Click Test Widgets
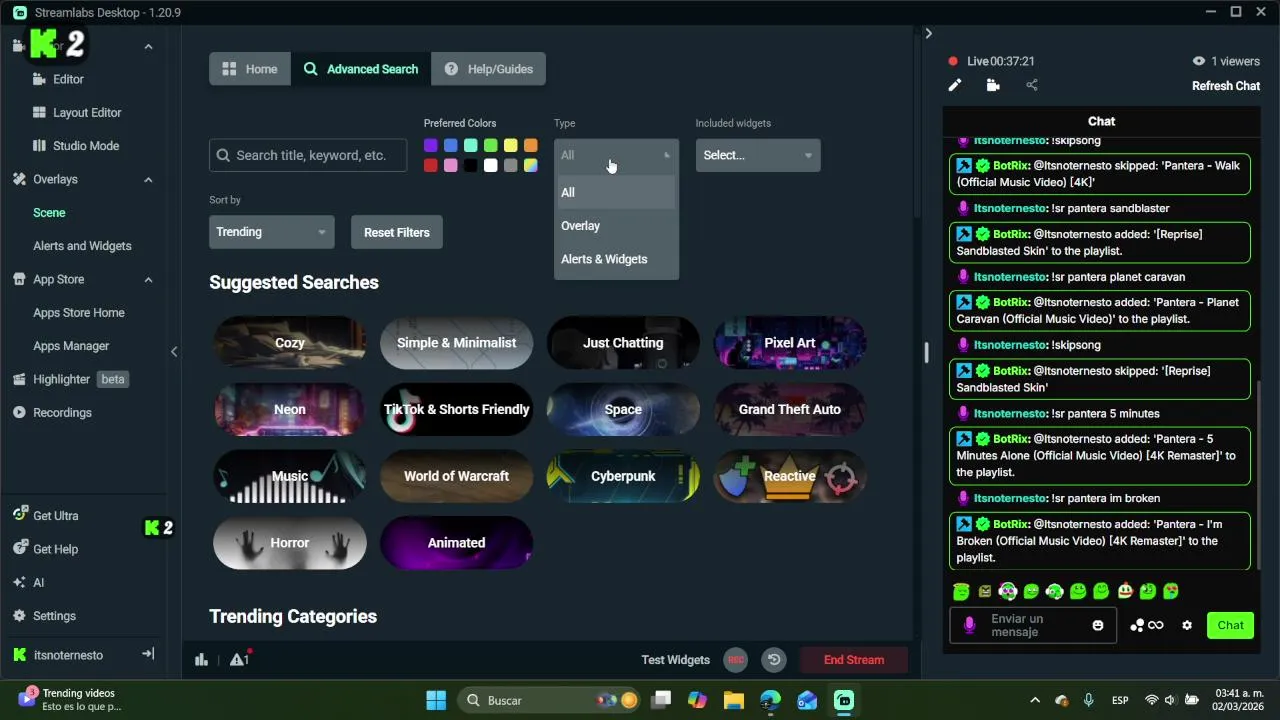The width and height of the screenshot is (1280, 720). pyautogui.click(x=676, y=660)
